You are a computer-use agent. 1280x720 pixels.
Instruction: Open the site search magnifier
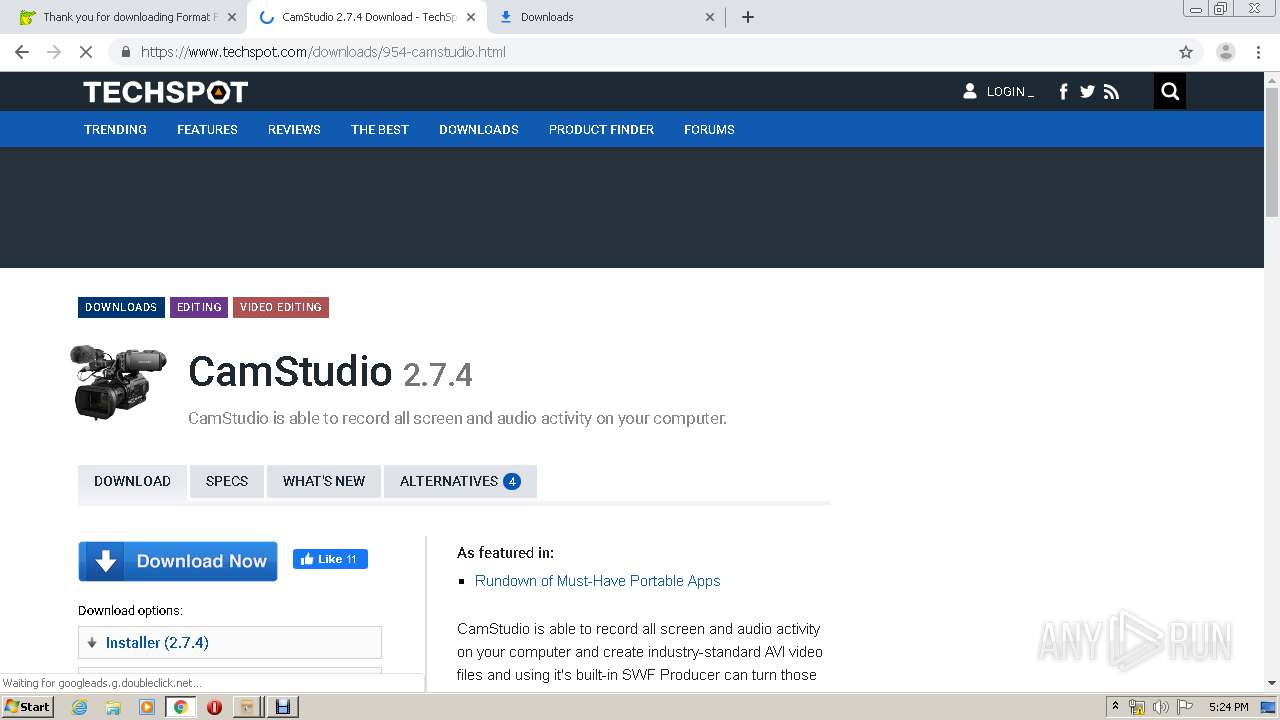[x=1170, y=92]
